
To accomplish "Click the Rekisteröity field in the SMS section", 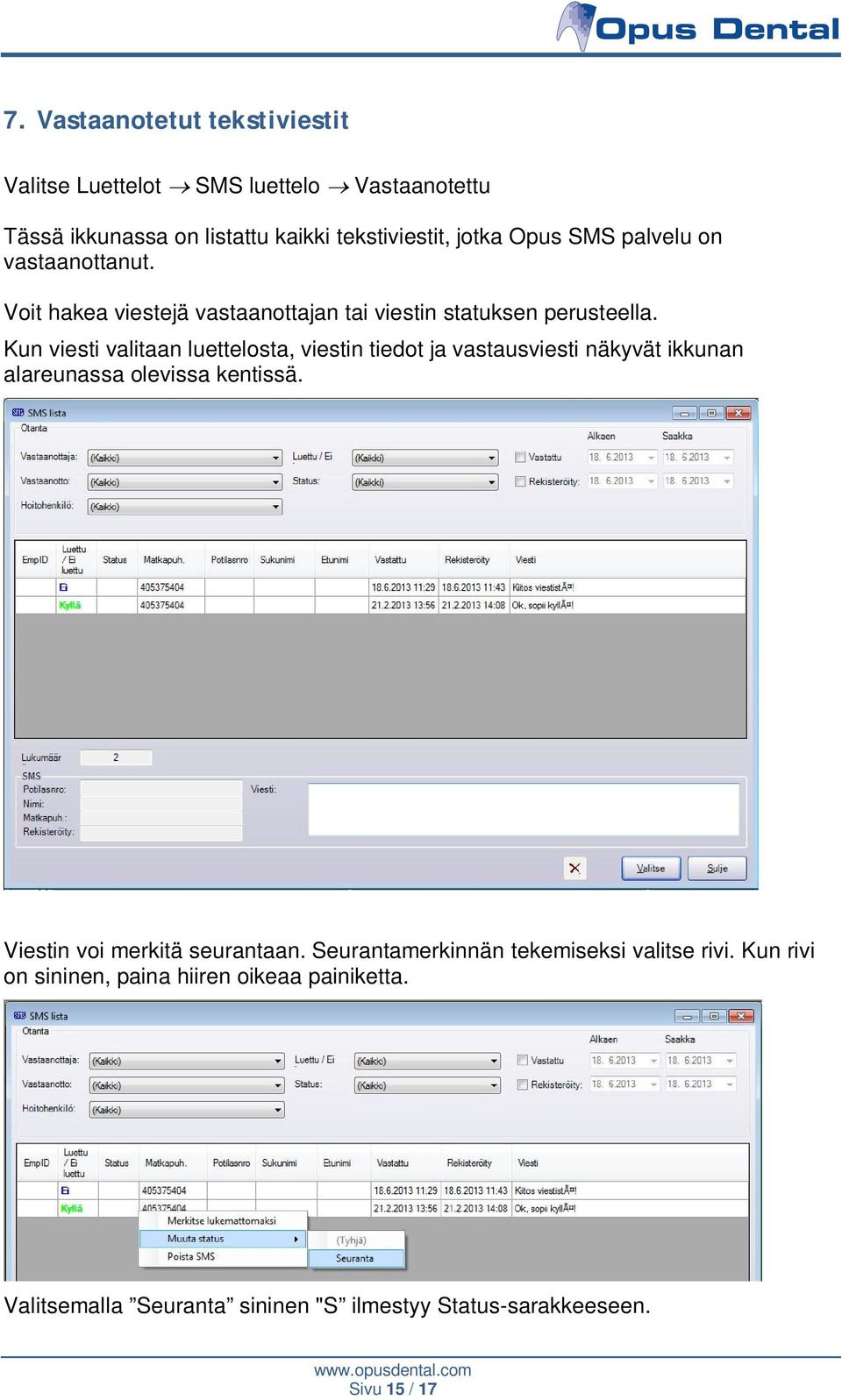I will click(161, 831).
